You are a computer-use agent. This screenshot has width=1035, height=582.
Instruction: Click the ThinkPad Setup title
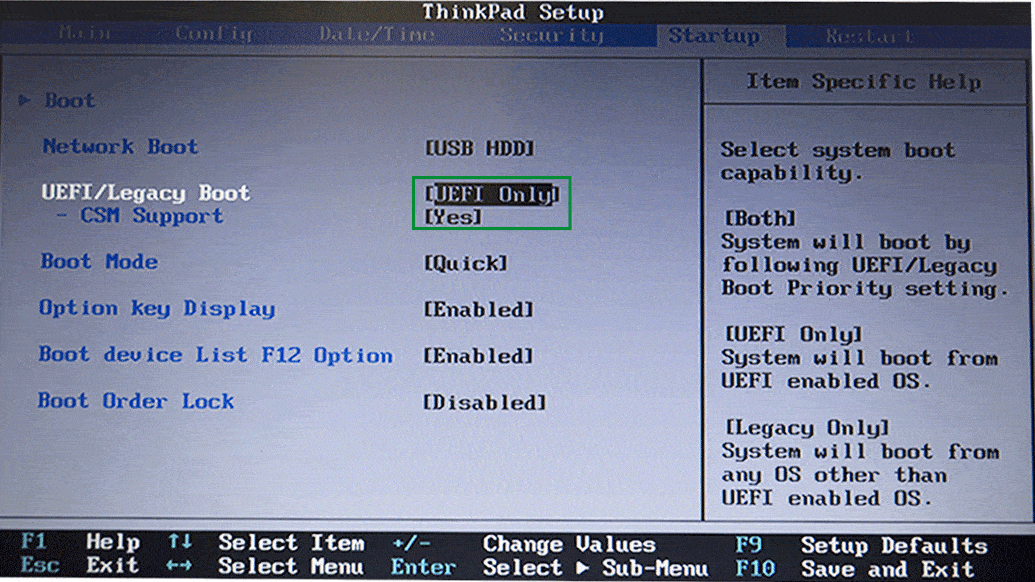click(513, 12)
